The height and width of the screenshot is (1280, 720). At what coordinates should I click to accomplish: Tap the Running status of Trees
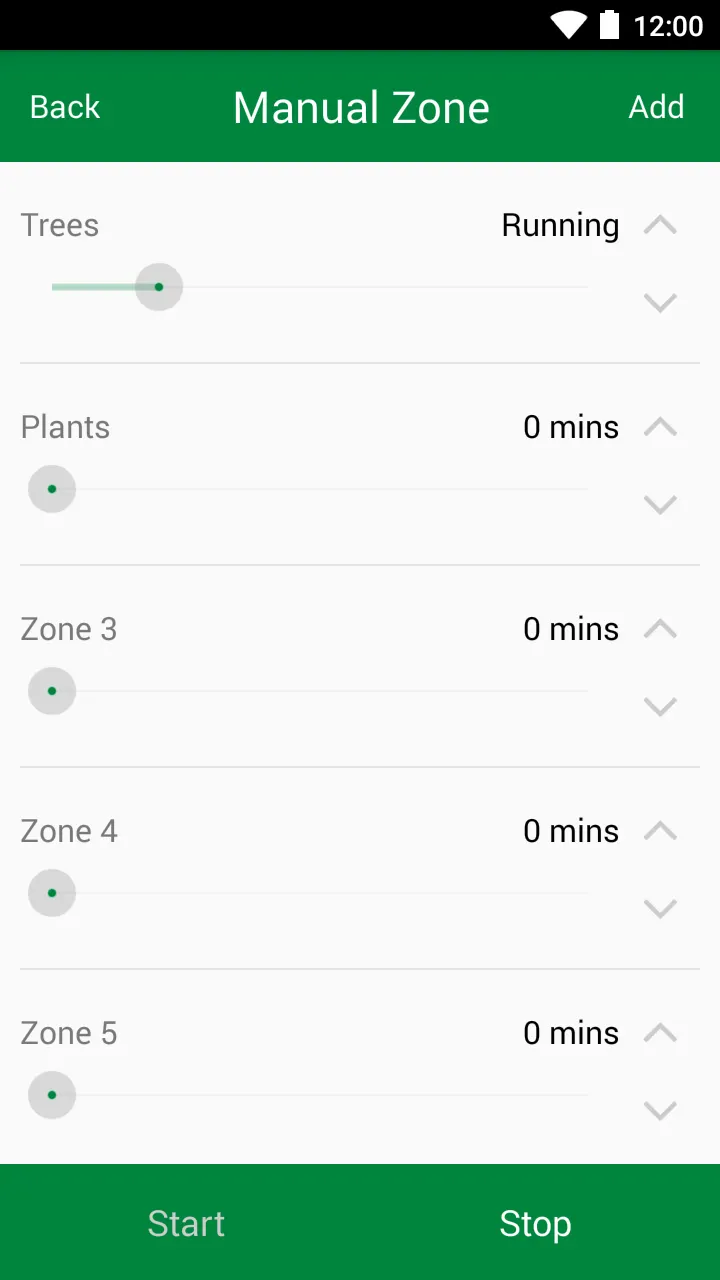tap(560, 225)
